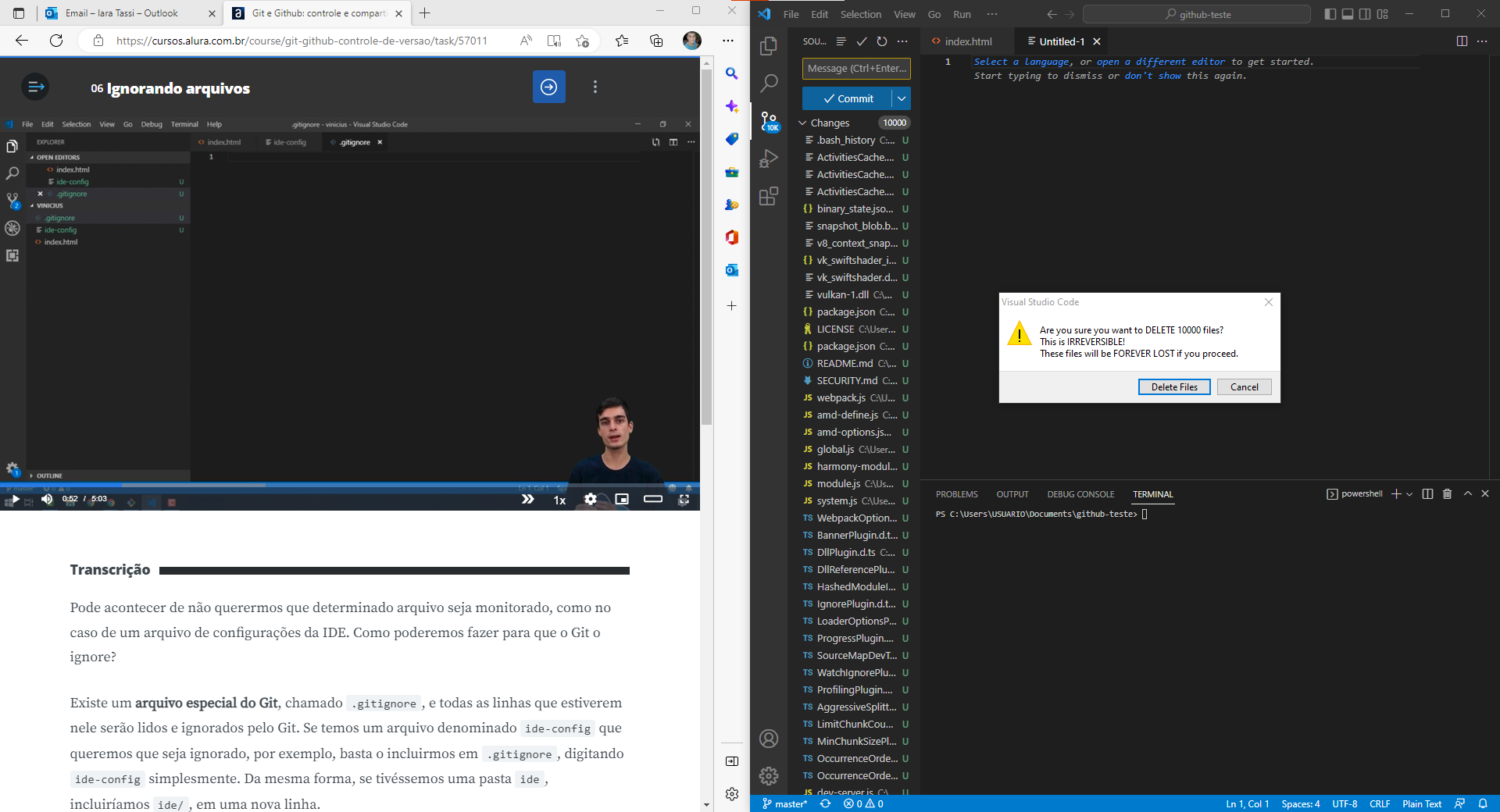Change the file encoding UTF-8
The width and height of the screenshot is (1500, 812).
click(1345, 803)
